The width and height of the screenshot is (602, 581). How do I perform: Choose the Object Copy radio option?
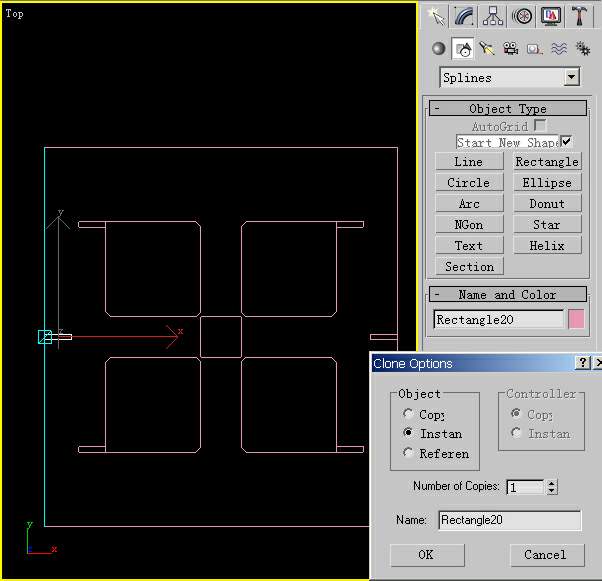click(x=408, y=414)
